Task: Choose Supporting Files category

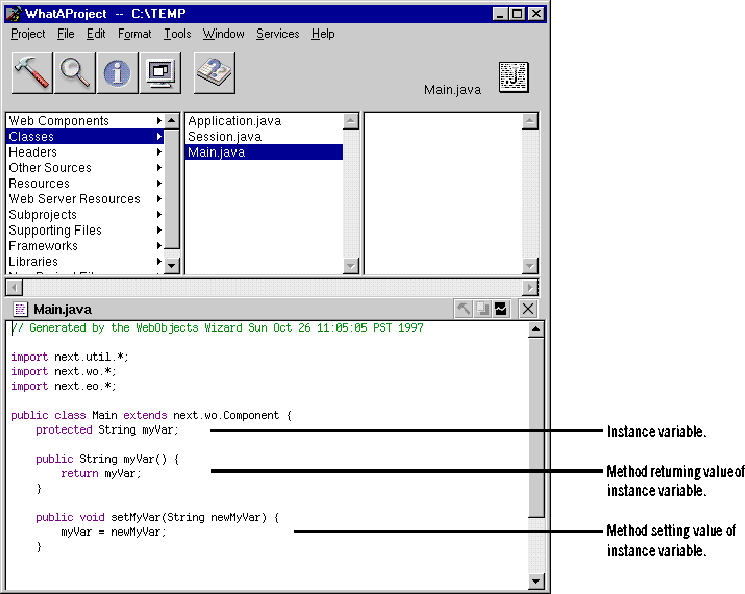Action: [55, 230]
